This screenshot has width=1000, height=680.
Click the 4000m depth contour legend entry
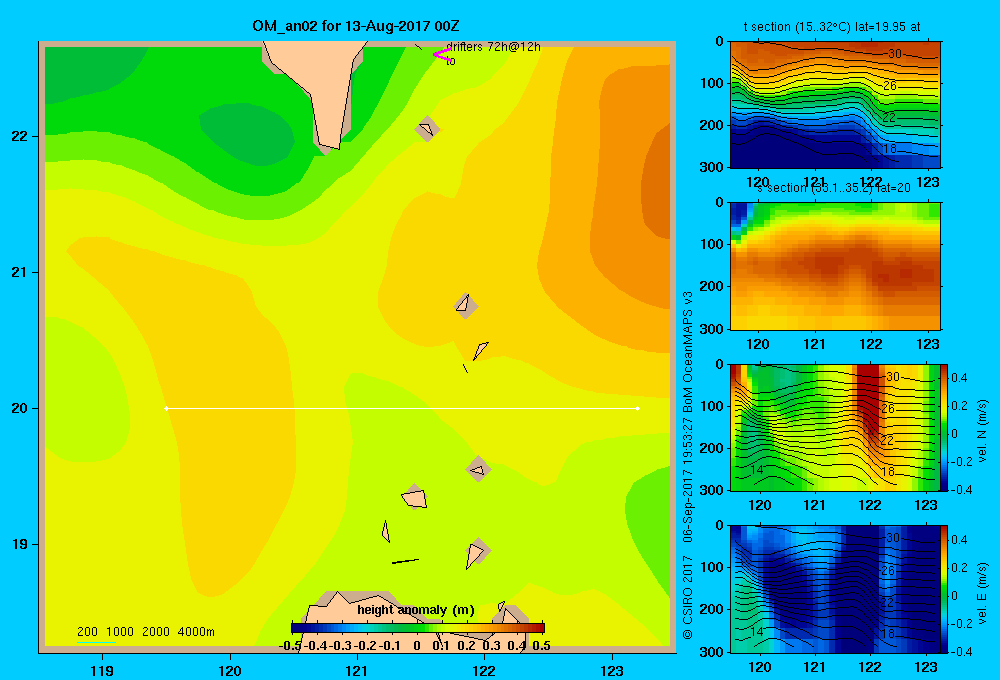[x=196, y=632]
